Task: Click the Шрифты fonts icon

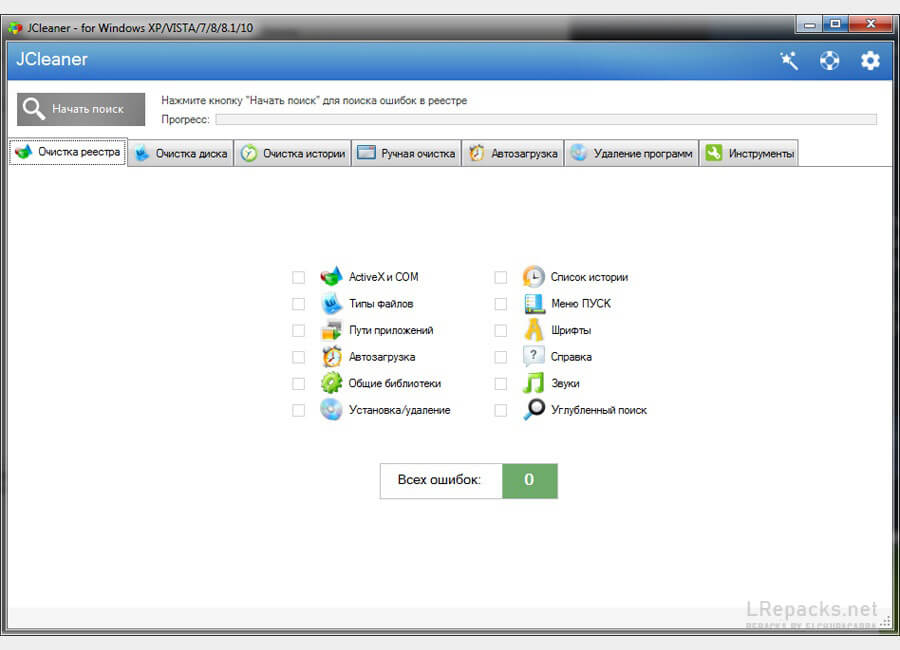Action: pyautogui.click(x=534, y=330)
